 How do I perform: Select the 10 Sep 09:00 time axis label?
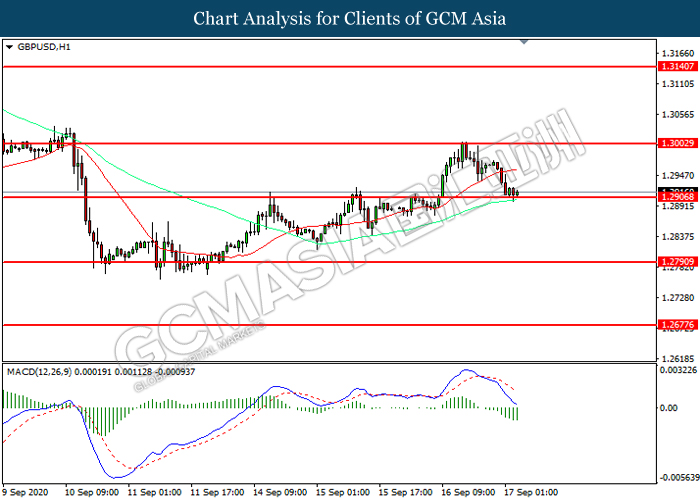[x=92, y=492]
